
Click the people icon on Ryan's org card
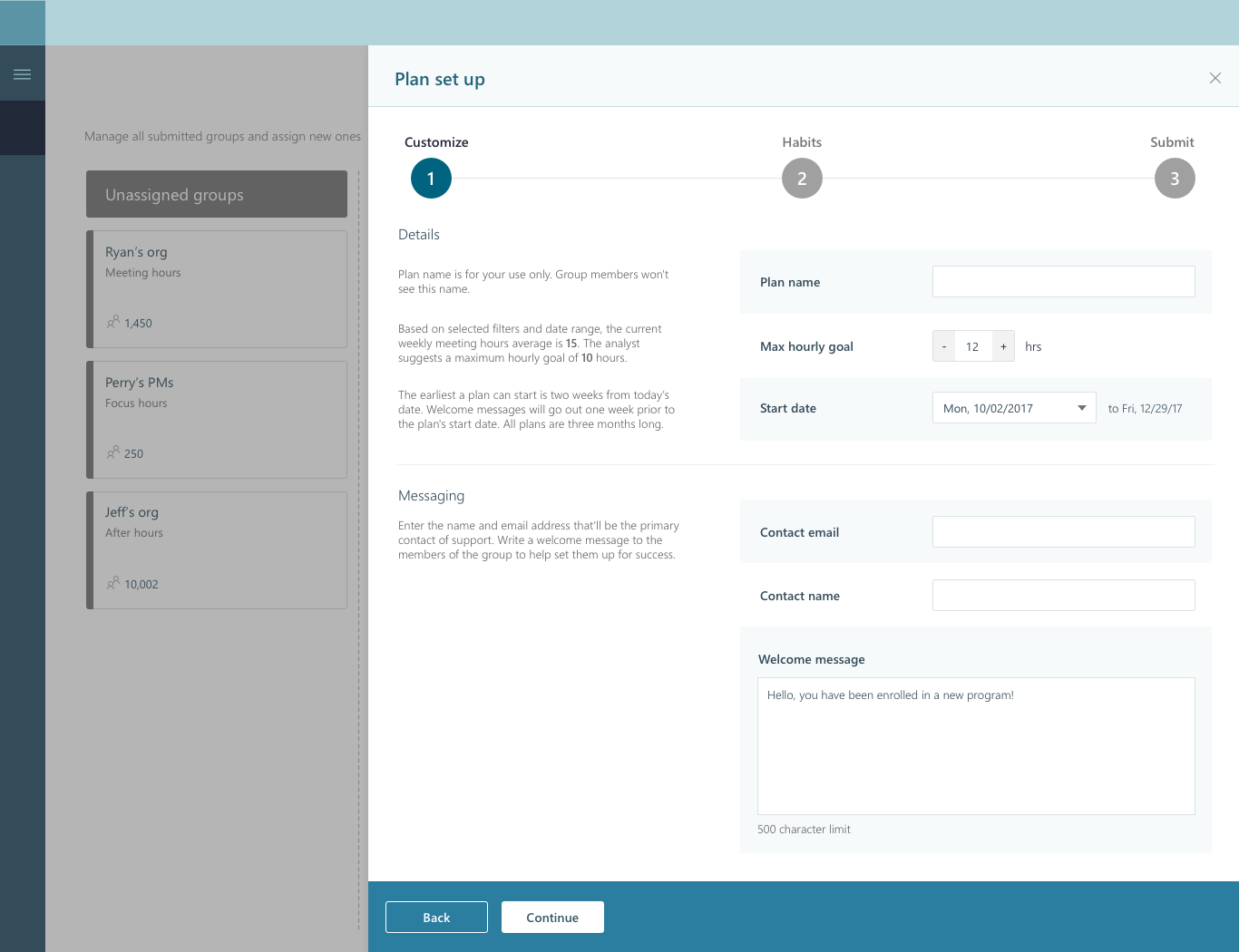pyautogui.click(x=112, y=322)
